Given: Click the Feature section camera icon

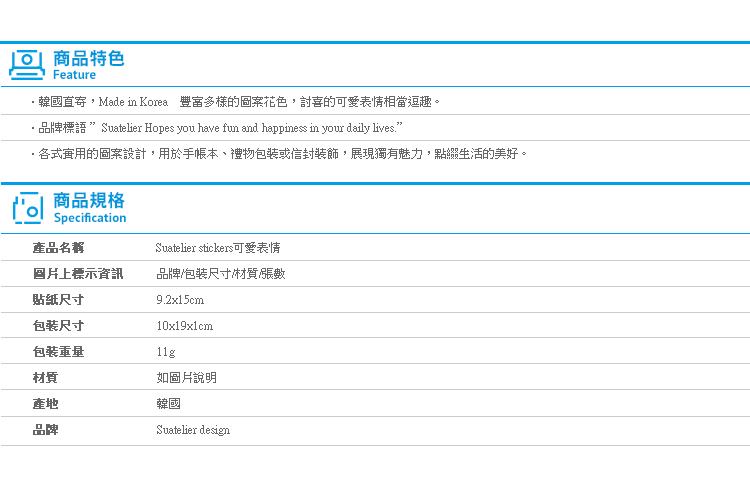Looking at the screenshot, I should coord(27,65).
